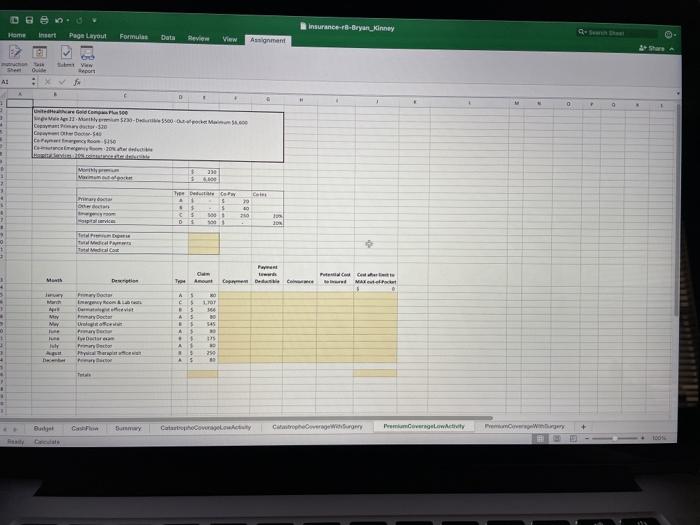Click the fx insert function icon
700x525 pixels.
(77, 82)
